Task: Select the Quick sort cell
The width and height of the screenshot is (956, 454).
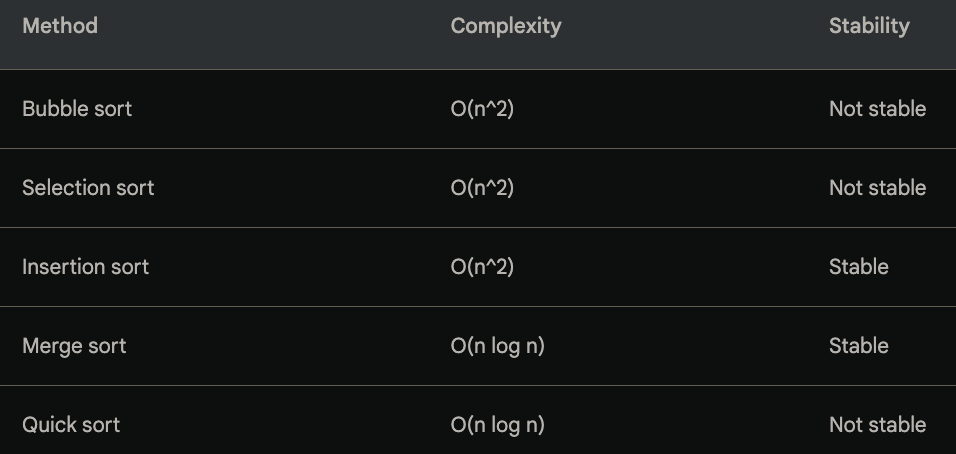Action: pos(71,425)
